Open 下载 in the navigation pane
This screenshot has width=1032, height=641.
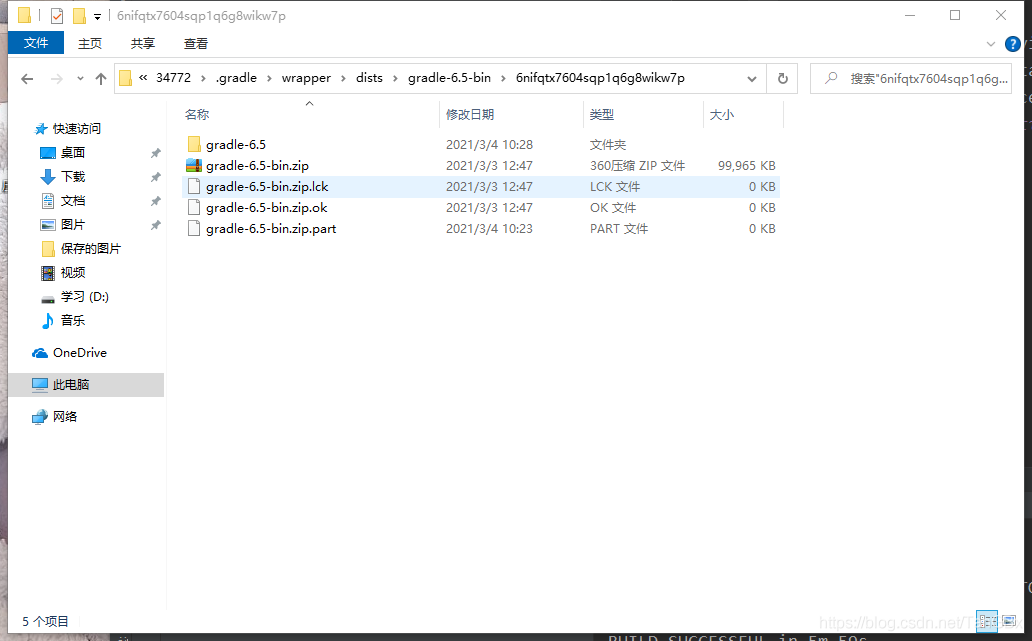[72, 176]
